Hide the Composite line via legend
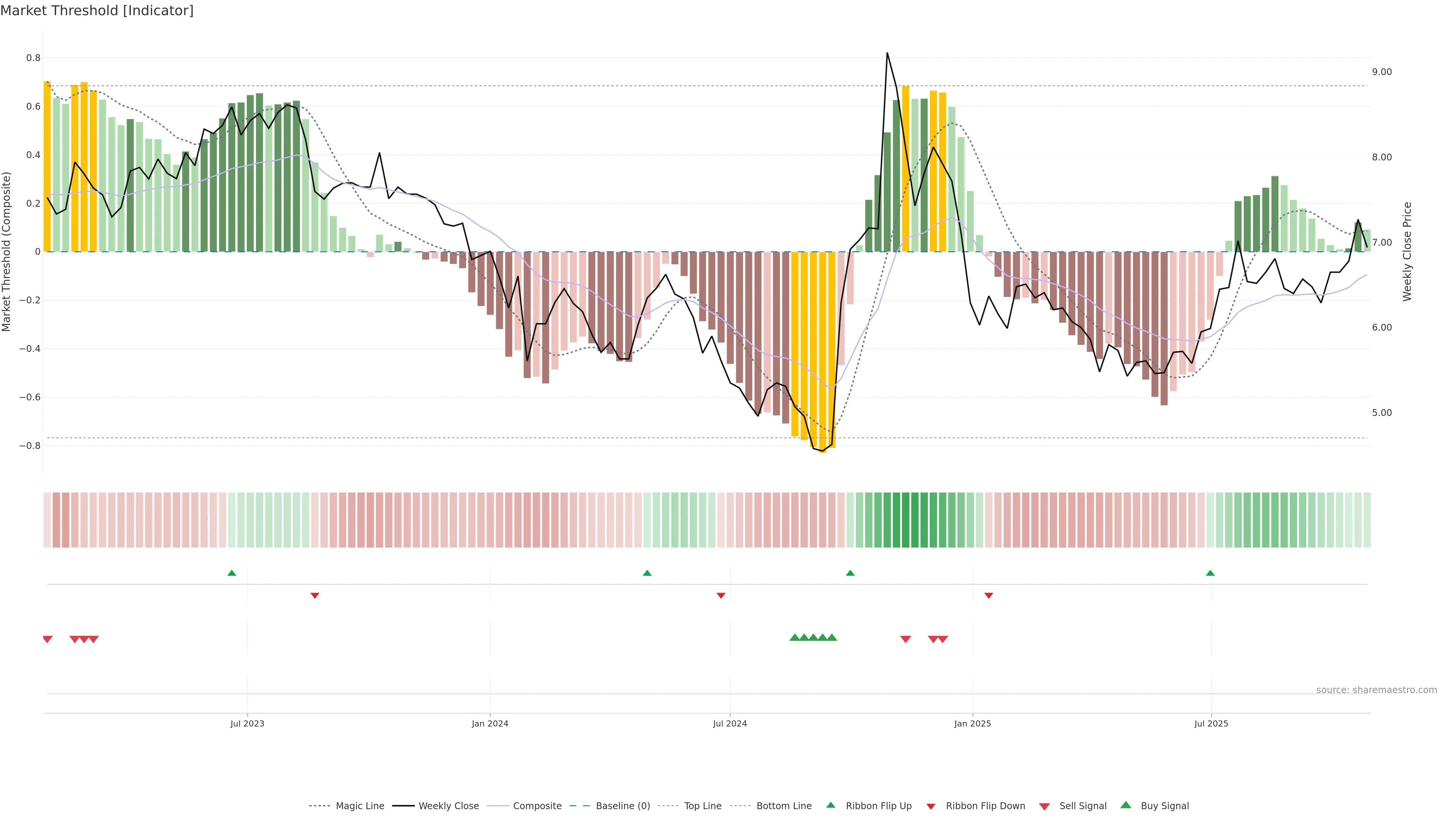This screenshot has width=1456, height=819. click(x=537, y=806)
